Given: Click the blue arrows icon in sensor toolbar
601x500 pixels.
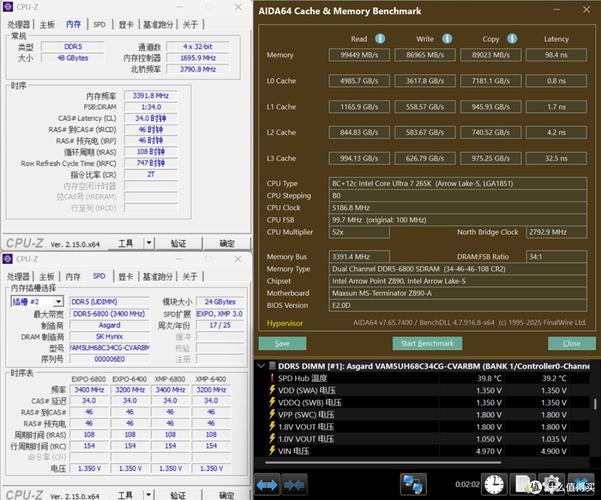Looking at the screenshot, I should tap(267, 485).
